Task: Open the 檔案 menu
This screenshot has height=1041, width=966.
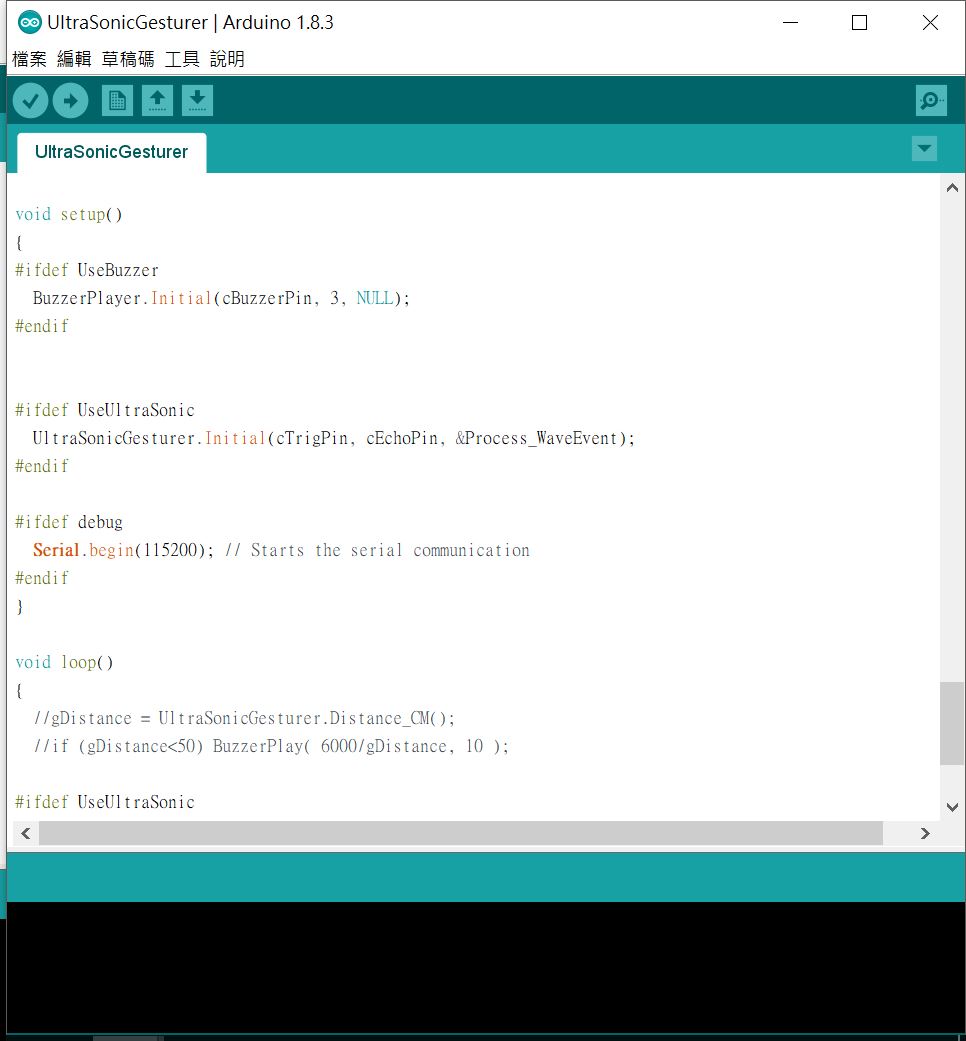Action: [x=29, y=59]
